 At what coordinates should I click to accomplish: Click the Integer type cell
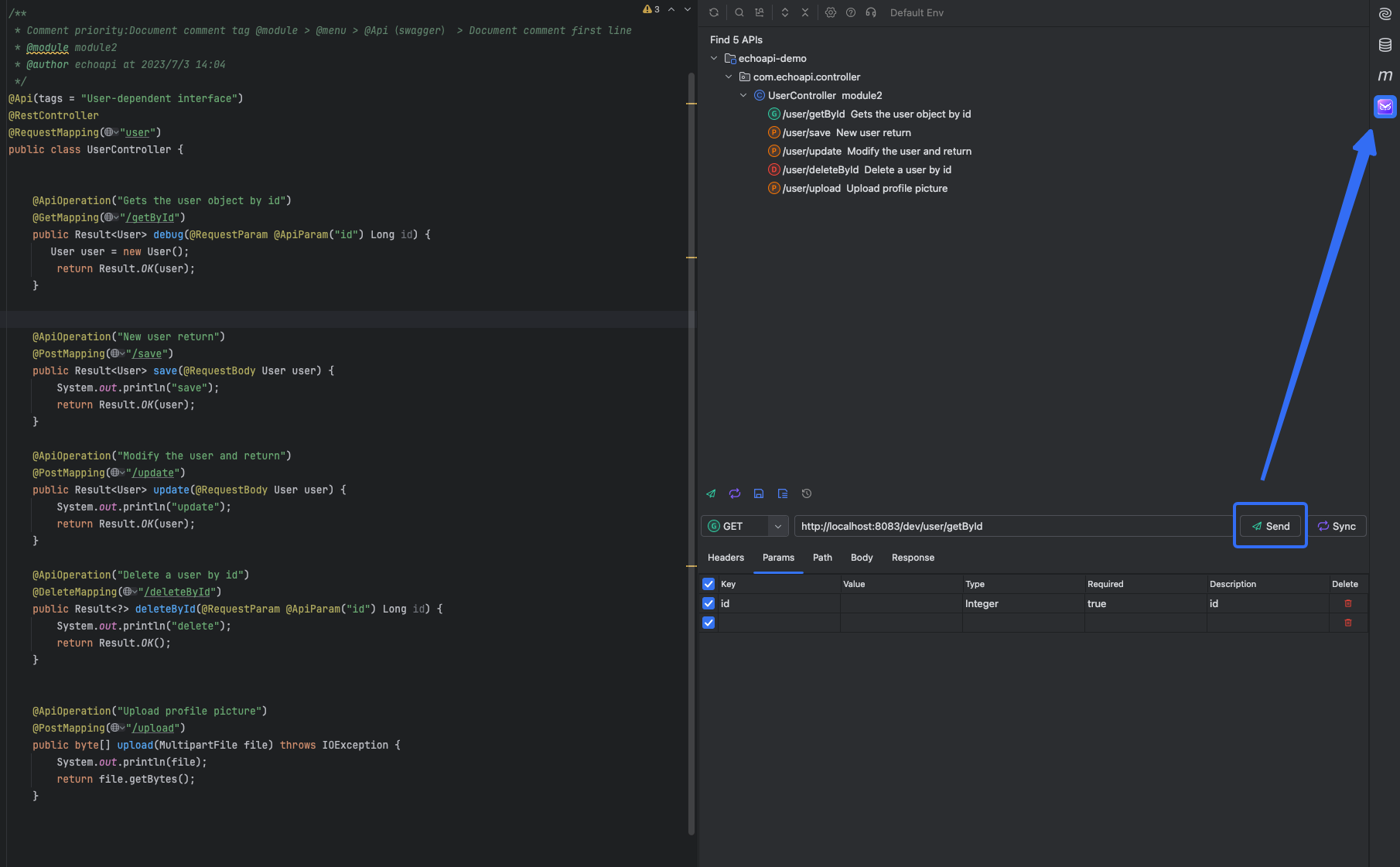(1023, 603)
